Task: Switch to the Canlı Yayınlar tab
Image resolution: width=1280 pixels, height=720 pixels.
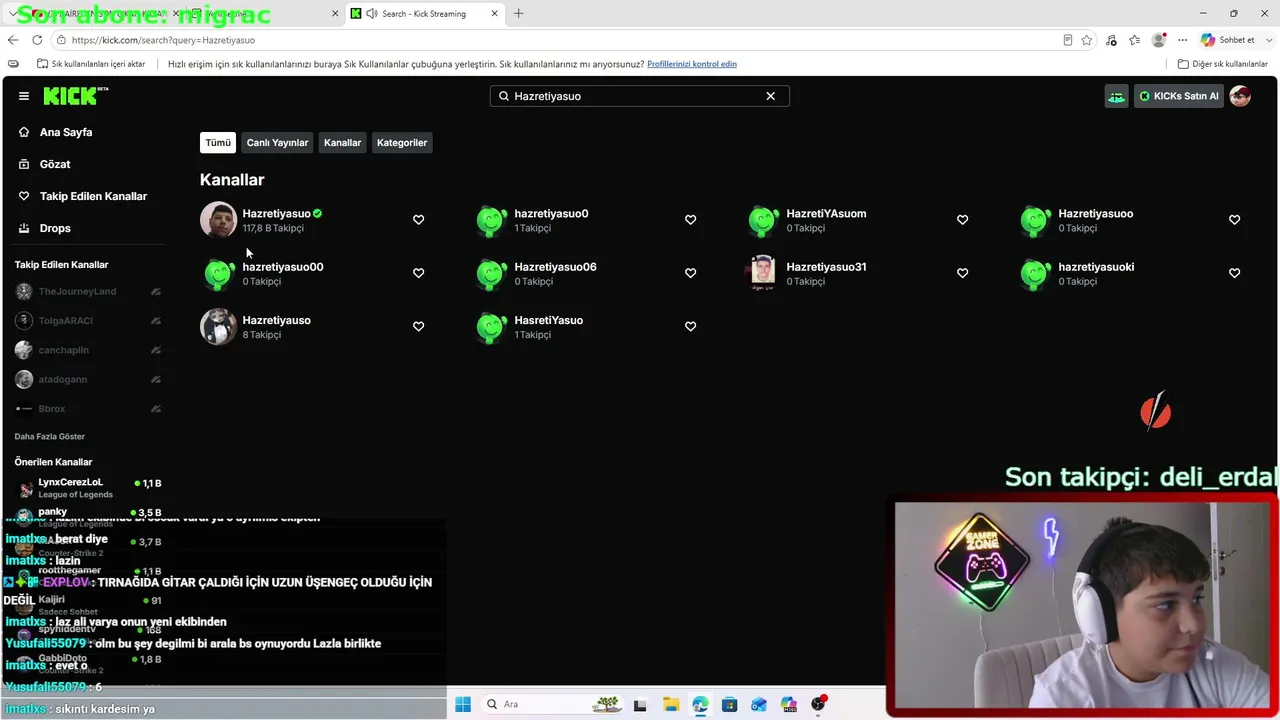Action: coord(277,143)
